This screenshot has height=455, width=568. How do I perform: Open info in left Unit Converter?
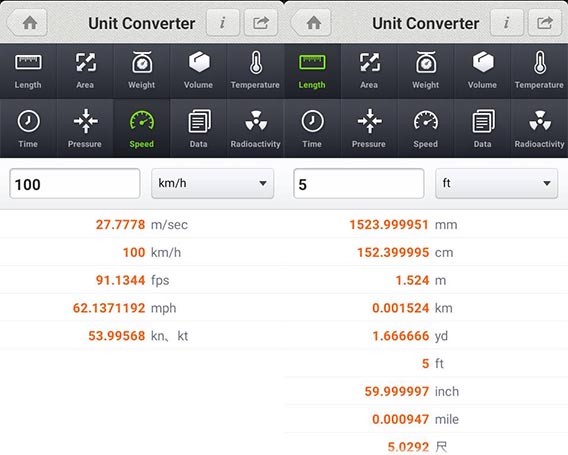[x=223, y=23]
